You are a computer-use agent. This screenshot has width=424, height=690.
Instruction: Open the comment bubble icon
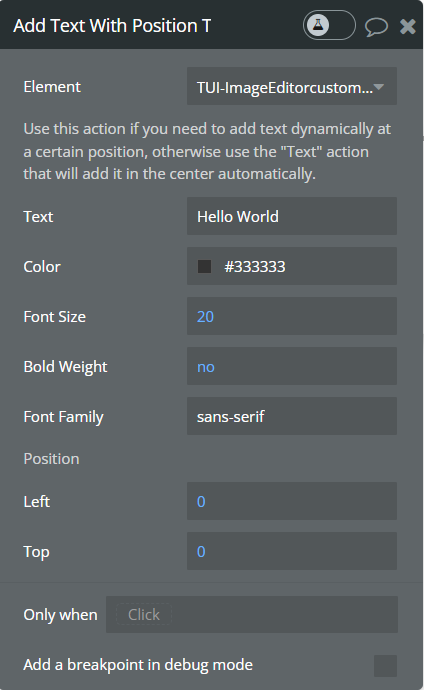(x=376, y=26)
